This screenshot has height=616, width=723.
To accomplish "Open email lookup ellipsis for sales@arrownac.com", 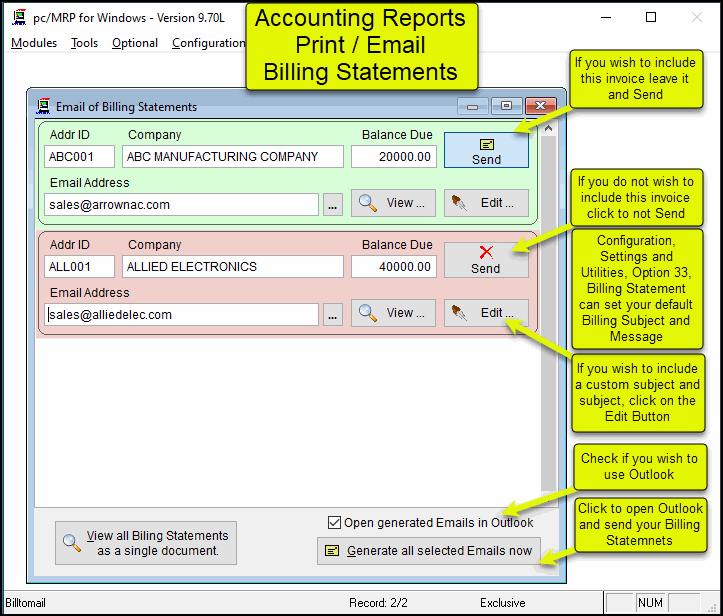I will click(333, 204).
